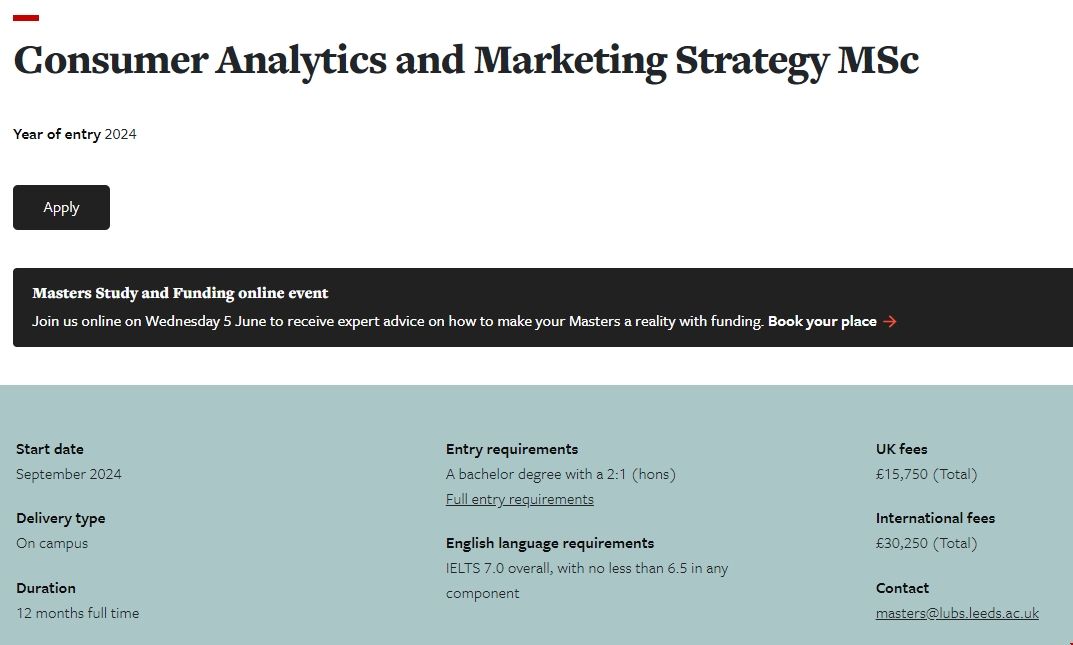The image size is (1073, 645).
Task: Click the red arrow beside Book your place
Action: [x=890, y=322]
